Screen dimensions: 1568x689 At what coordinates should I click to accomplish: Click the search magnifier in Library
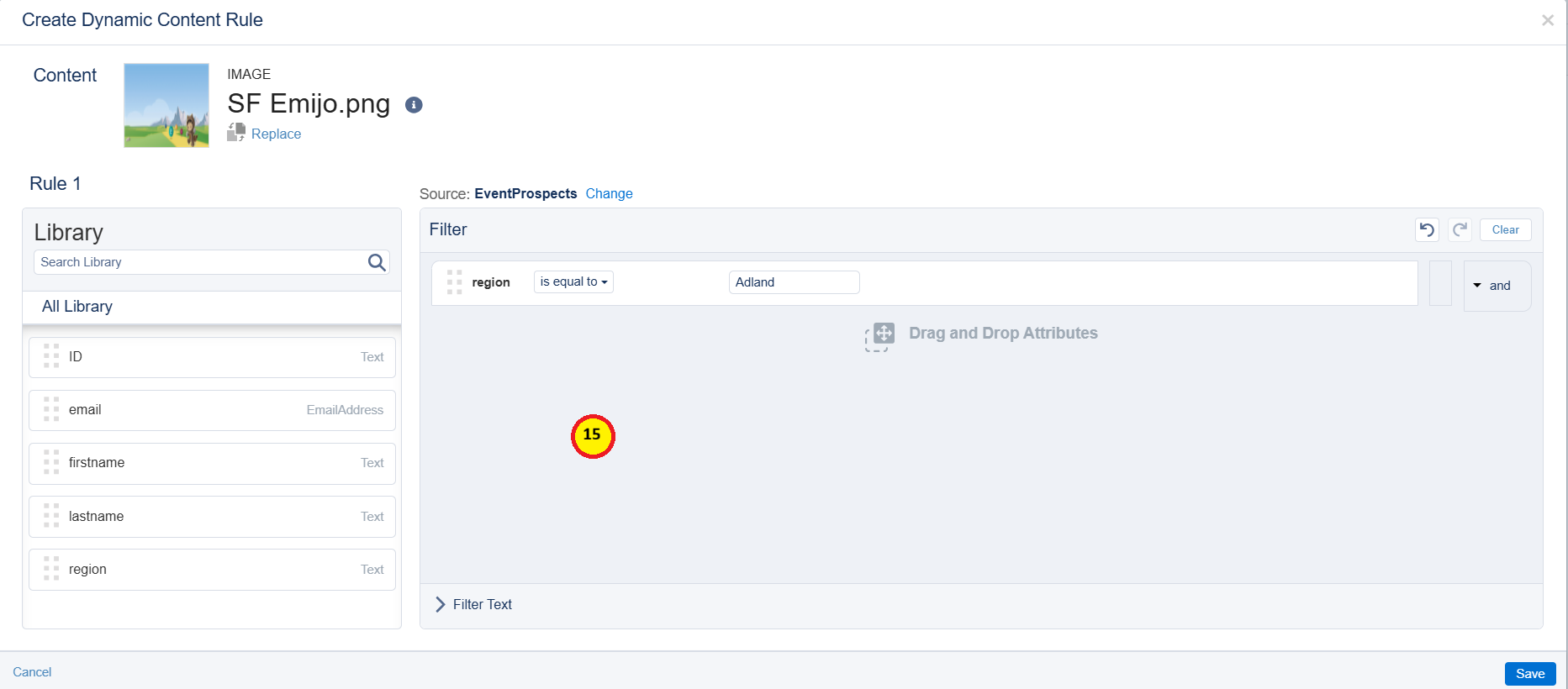click(x=377, y=263)
